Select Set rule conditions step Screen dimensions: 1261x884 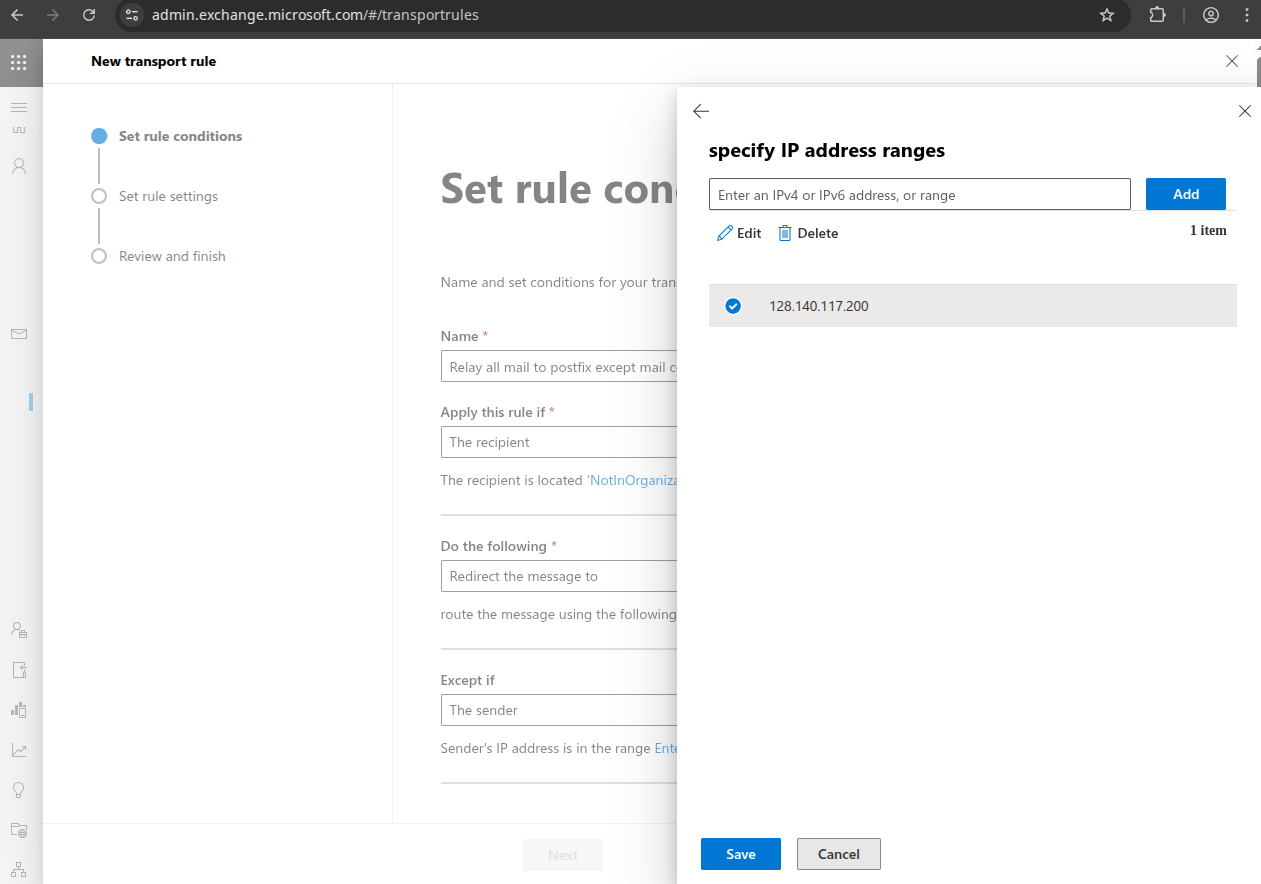point(180,136)
